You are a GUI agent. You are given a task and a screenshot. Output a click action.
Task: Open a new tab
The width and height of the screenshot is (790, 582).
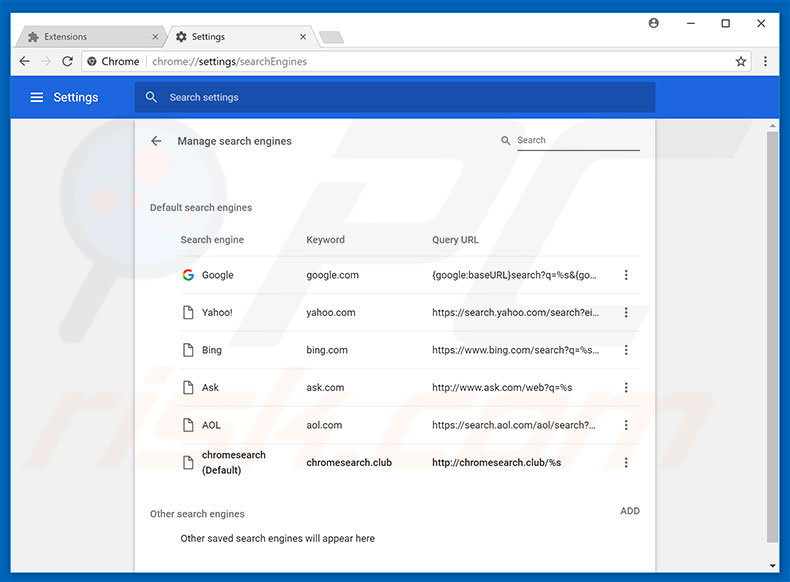[x=332, y=37]
